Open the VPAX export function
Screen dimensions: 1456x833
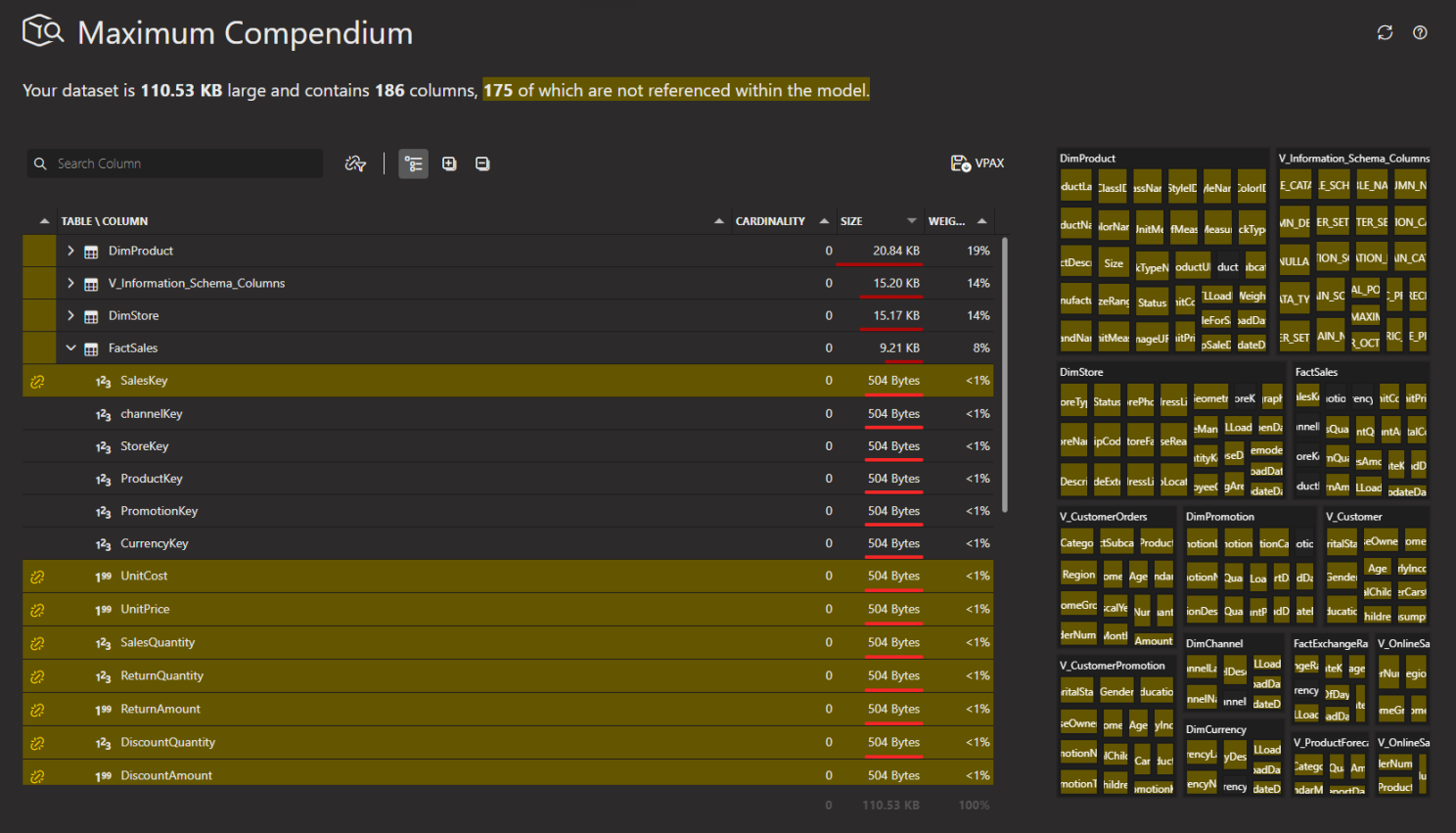tap(977, 163)
